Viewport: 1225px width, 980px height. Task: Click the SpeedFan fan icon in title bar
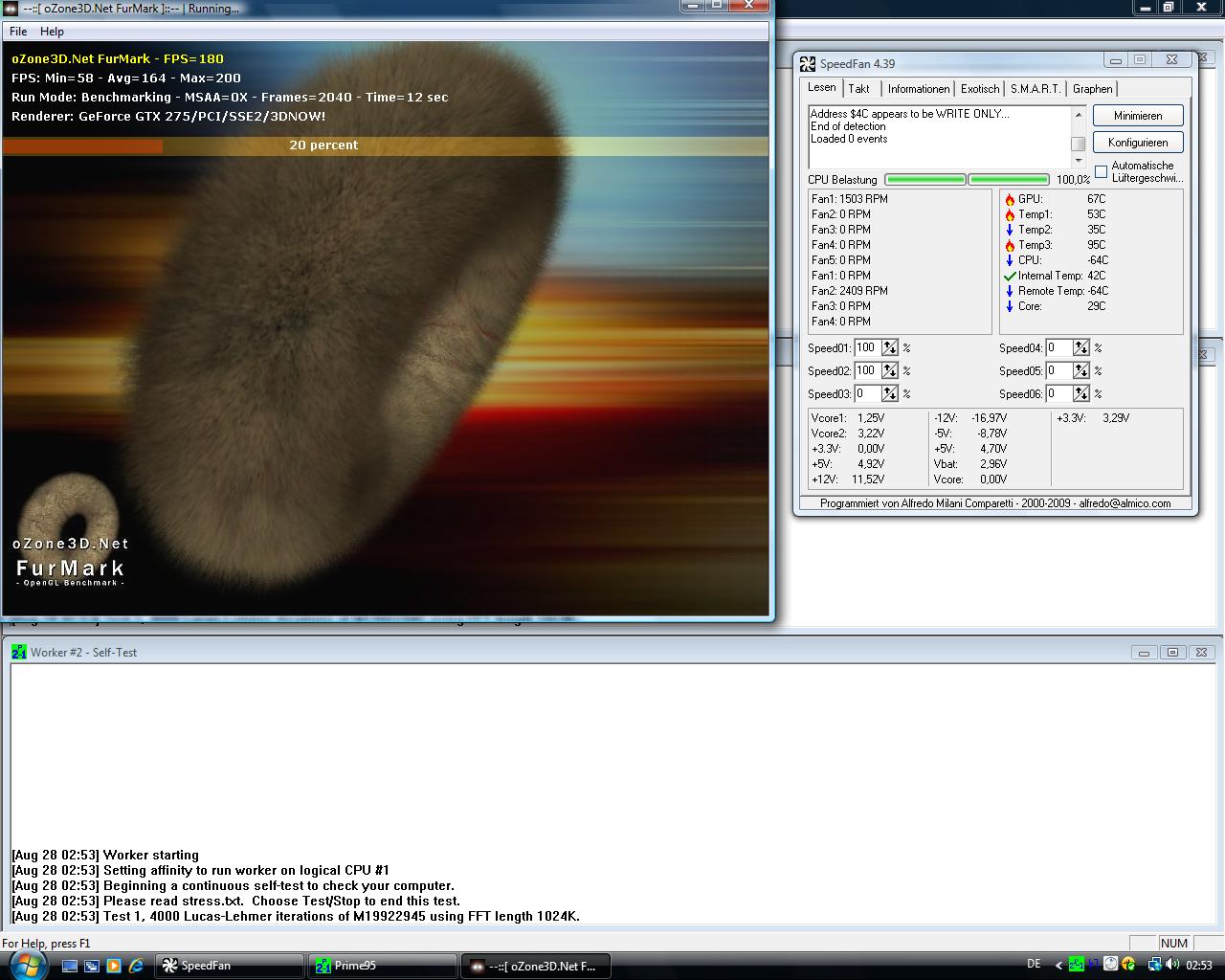(809, 63)
